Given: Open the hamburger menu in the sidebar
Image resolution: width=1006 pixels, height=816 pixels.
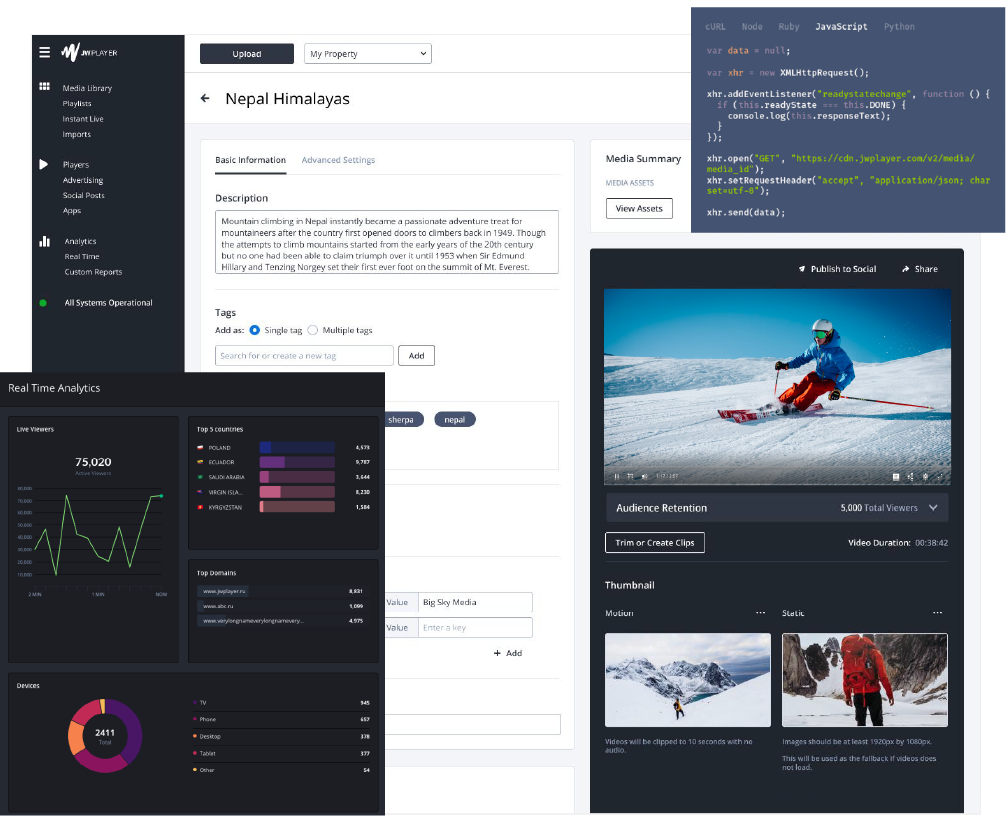Looking at the screenshot, I should [x=43, y=52].
